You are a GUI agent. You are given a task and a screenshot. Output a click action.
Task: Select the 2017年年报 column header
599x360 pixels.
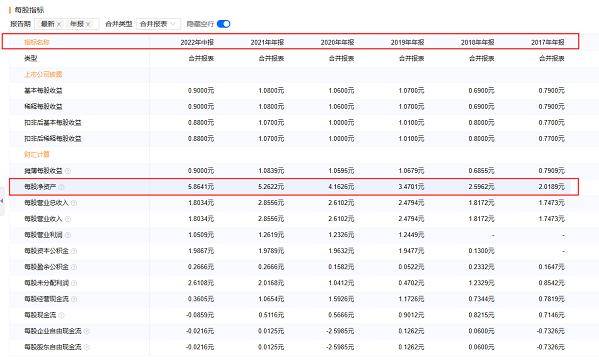tap(547, 42)
